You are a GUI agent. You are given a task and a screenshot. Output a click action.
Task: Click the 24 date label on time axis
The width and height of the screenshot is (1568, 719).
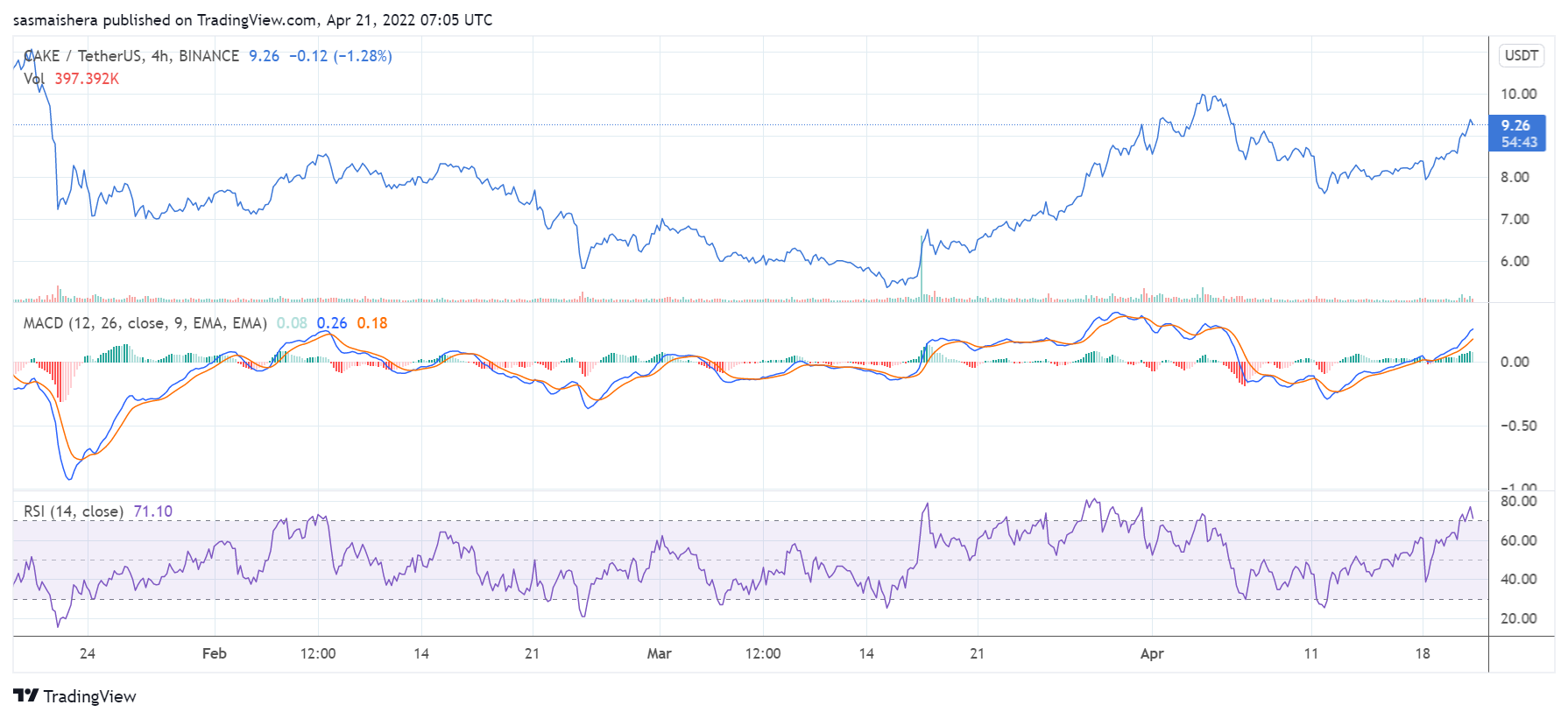(x=88, y=653)
